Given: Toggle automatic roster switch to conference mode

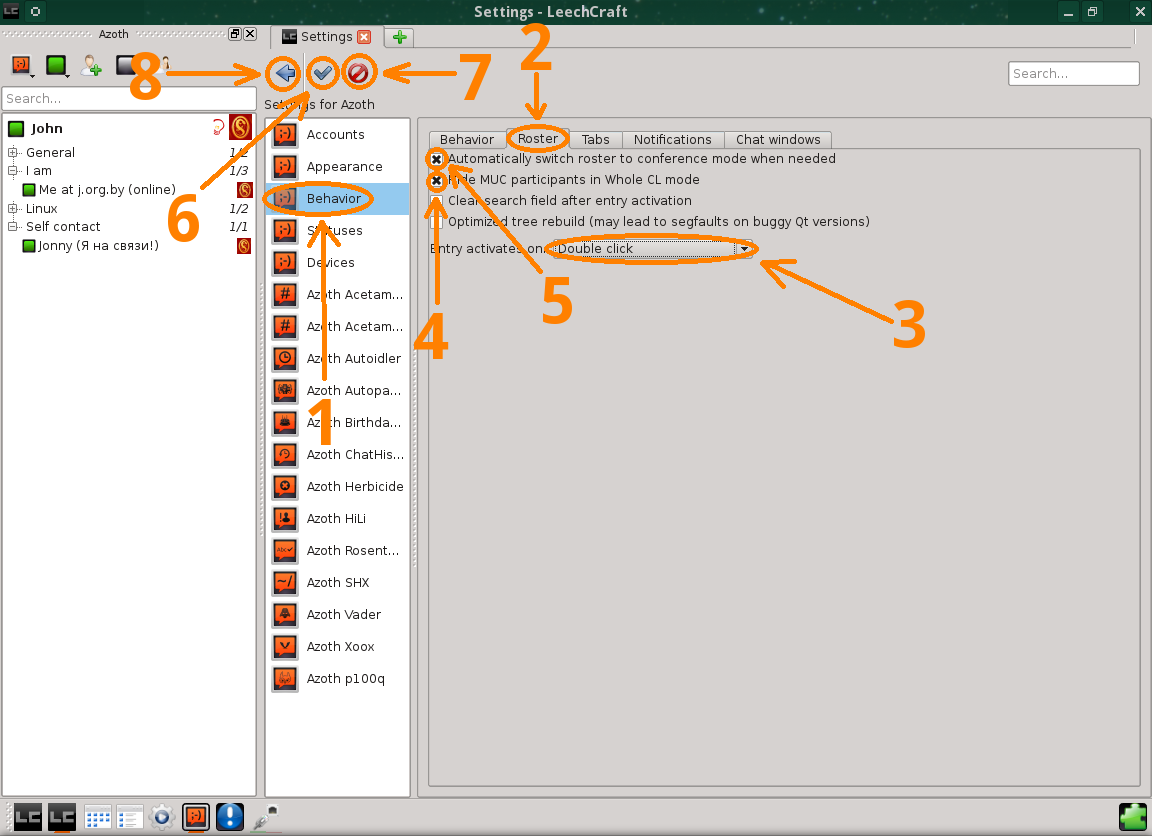Looking at the screenshot, I should click(436, 159).
